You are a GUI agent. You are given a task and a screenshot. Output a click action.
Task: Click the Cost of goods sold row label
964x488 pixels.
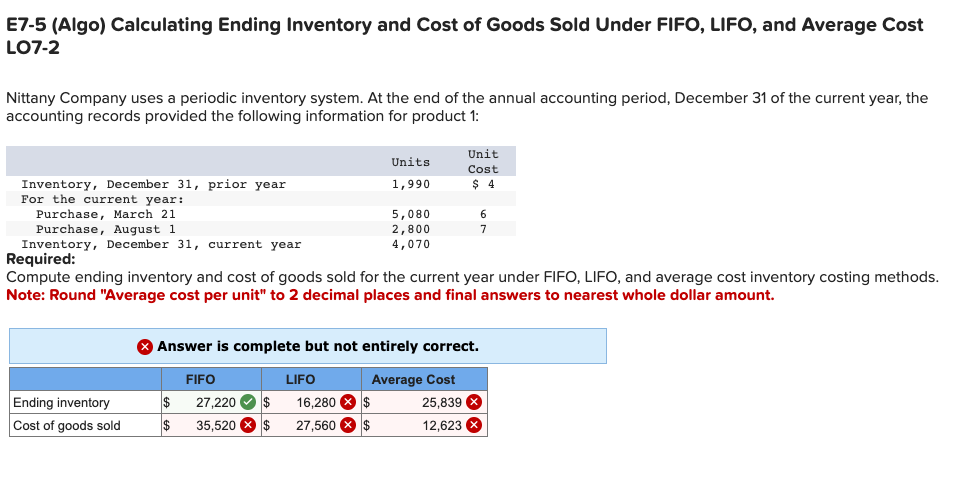pyautogui.click(x=67, y=425)
